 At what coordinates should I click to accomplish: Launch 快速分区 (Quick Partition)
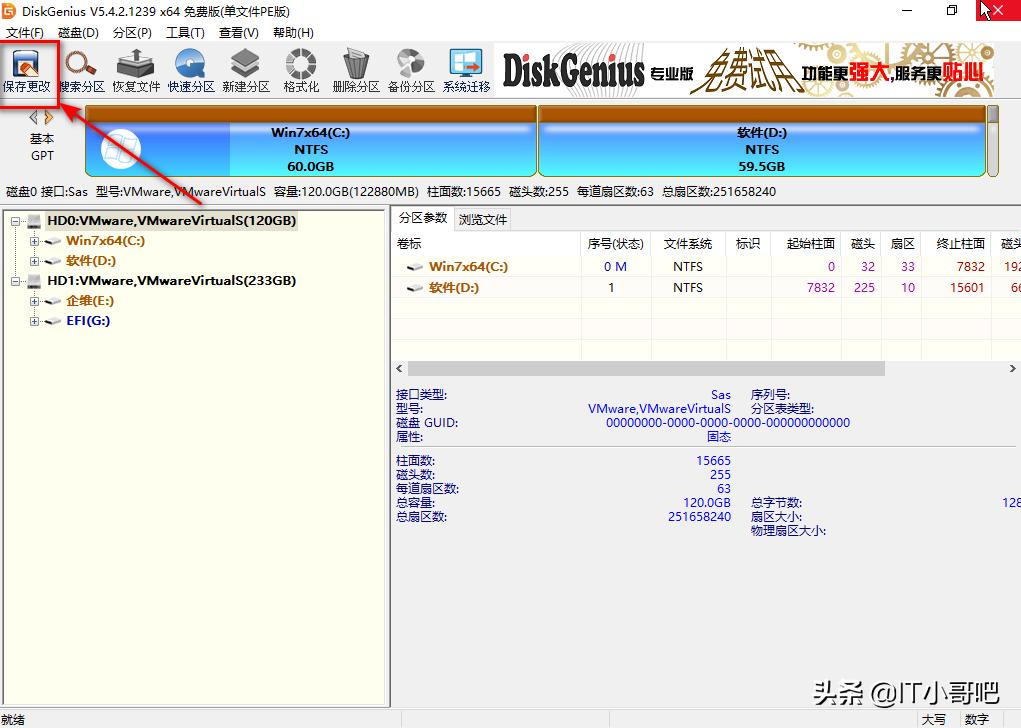tap(190, 69)
